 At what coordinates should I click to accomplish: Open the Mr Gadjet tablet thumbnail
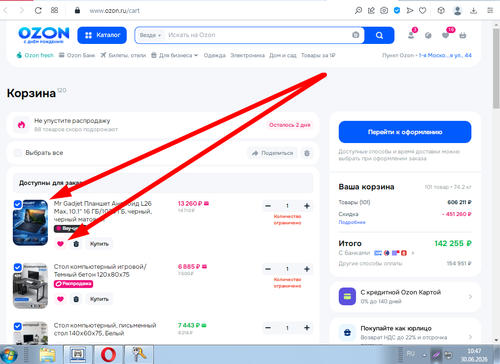pyautogui.click(x=30, y=223)
